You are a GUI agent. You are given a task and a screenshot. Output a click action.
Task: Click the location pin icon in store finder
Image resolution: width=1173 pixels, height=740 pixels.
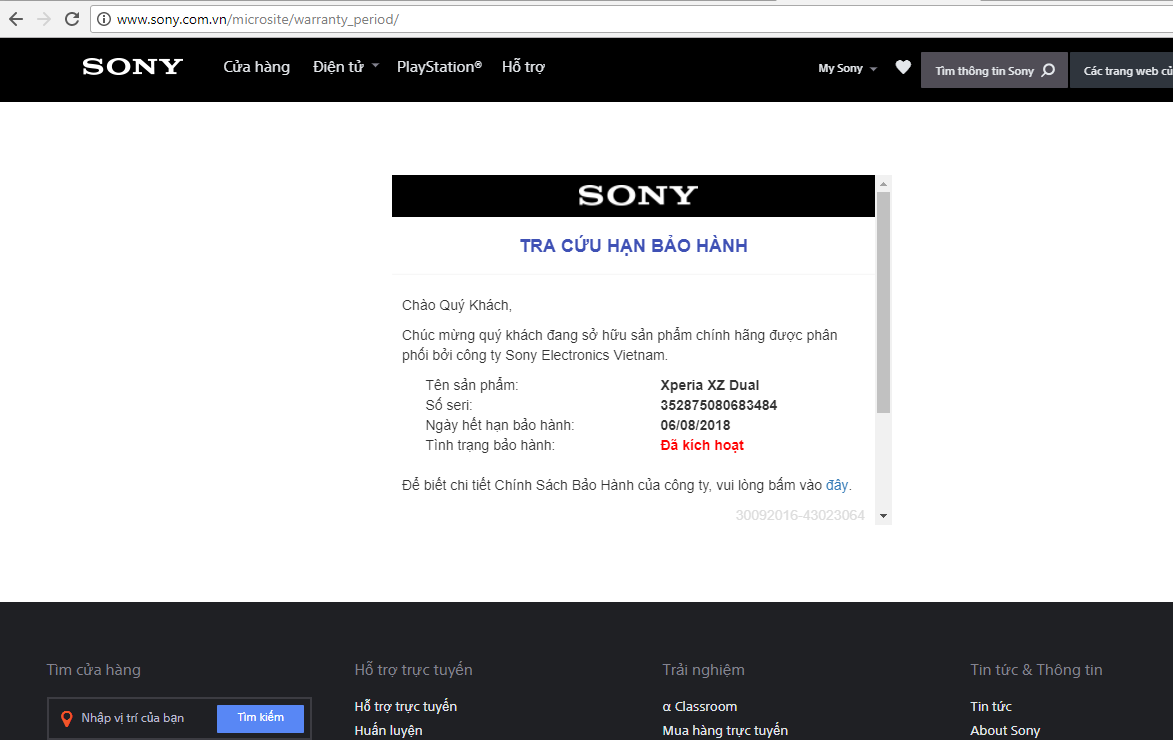pyautogui.click(x=67, y=718)
